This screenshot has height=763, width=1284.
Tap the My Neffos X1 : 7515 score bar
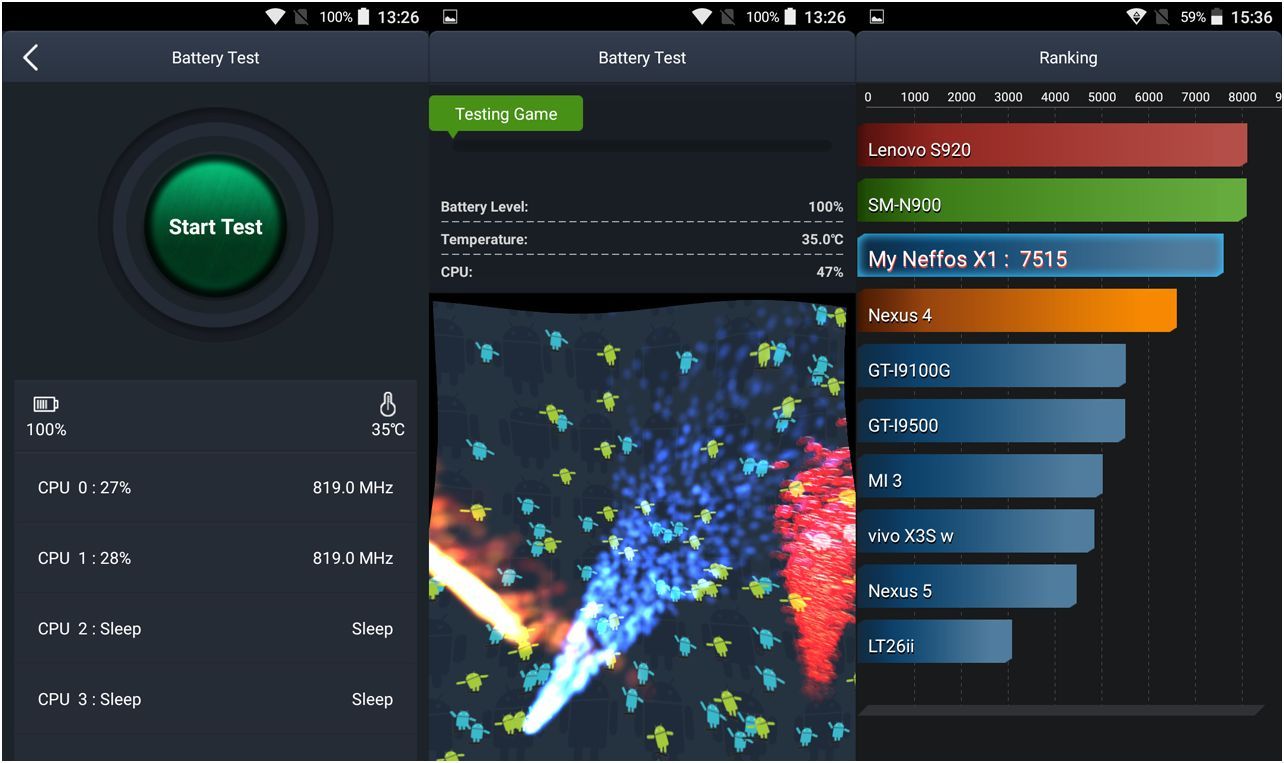click(x=1039, y=257)
